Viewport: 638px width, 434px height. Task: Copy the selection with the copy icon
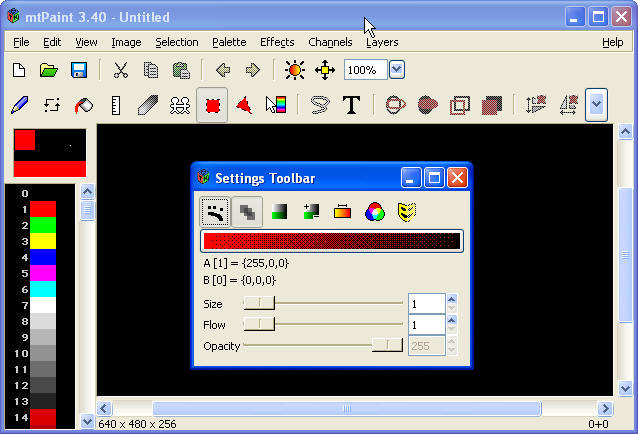(x=151, y=70)
